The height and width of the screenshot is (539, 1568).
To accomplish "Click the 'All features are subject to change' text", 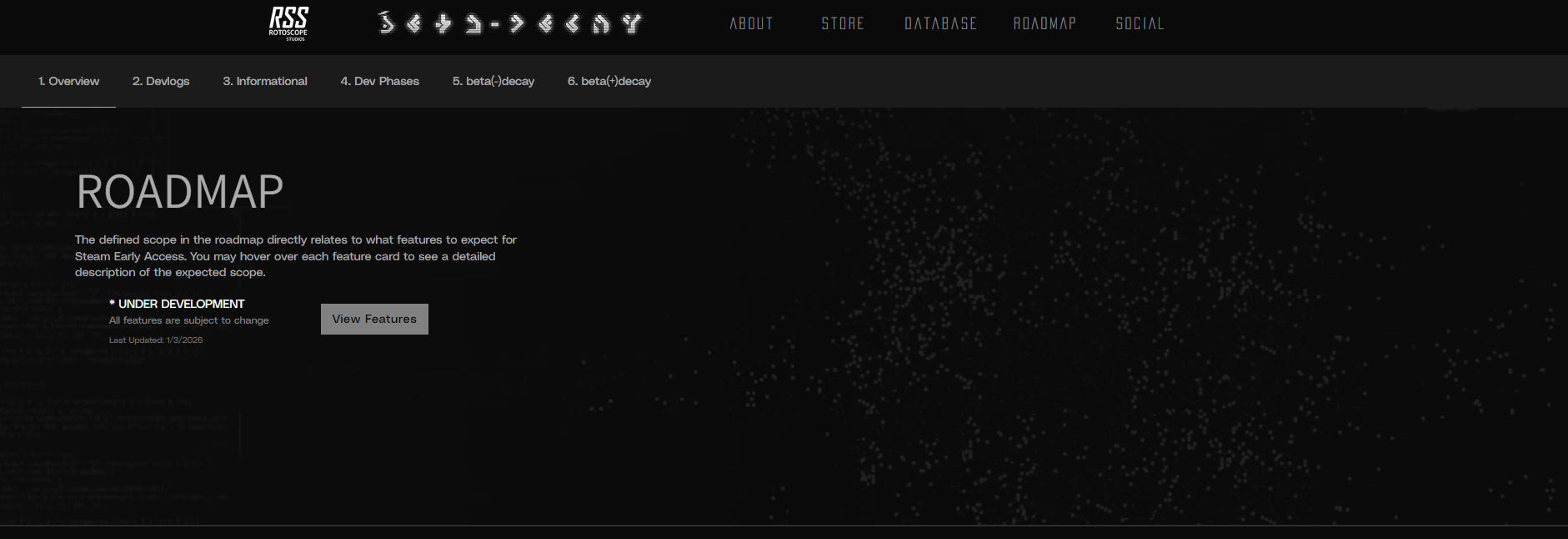I will 189,320.
